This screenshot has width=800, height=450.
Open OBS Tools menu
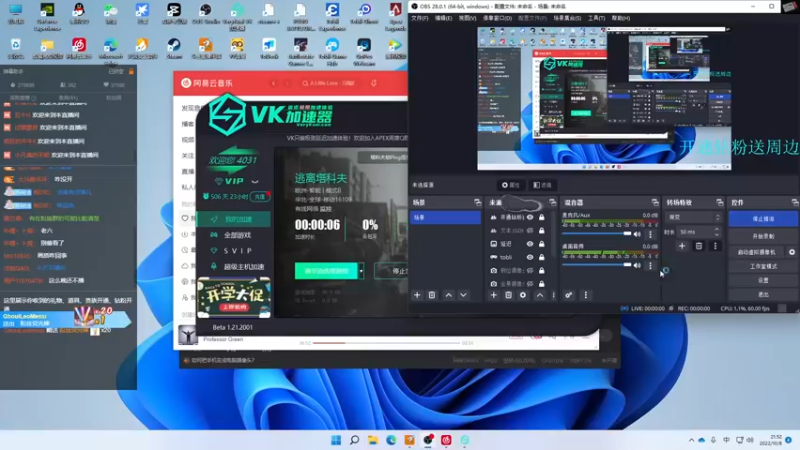(596, 18)
